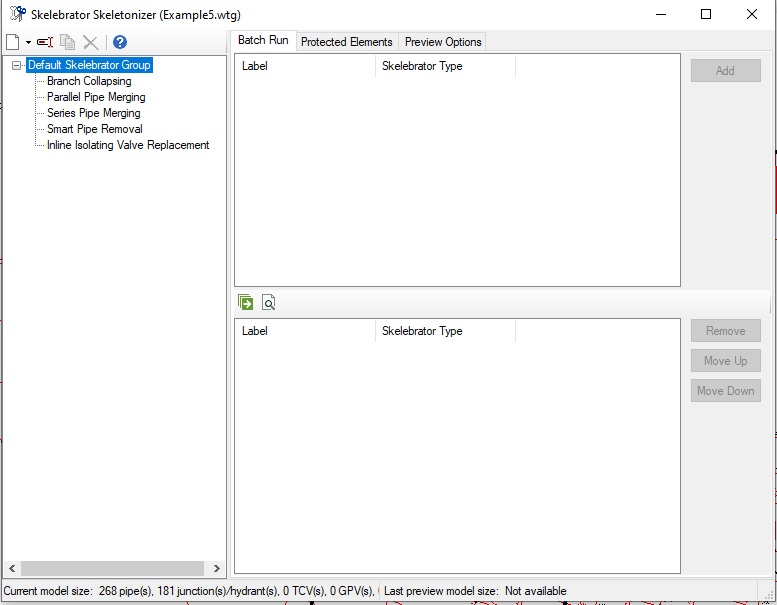Click the Last preview model size status
Image resolution: width=777 pixels, height=605 pixels.
[475, 591]
